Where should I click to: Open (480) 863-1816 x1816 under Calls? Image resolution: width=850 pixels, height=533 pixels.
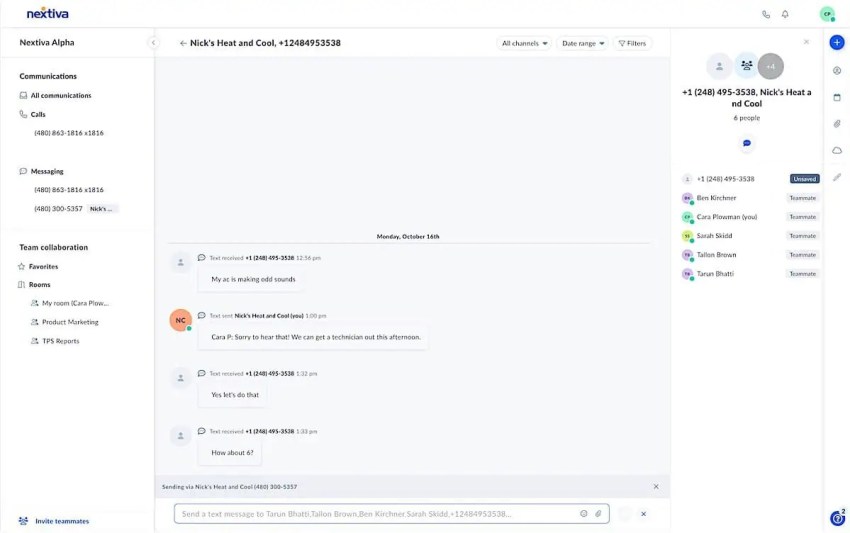pos(69,133)
